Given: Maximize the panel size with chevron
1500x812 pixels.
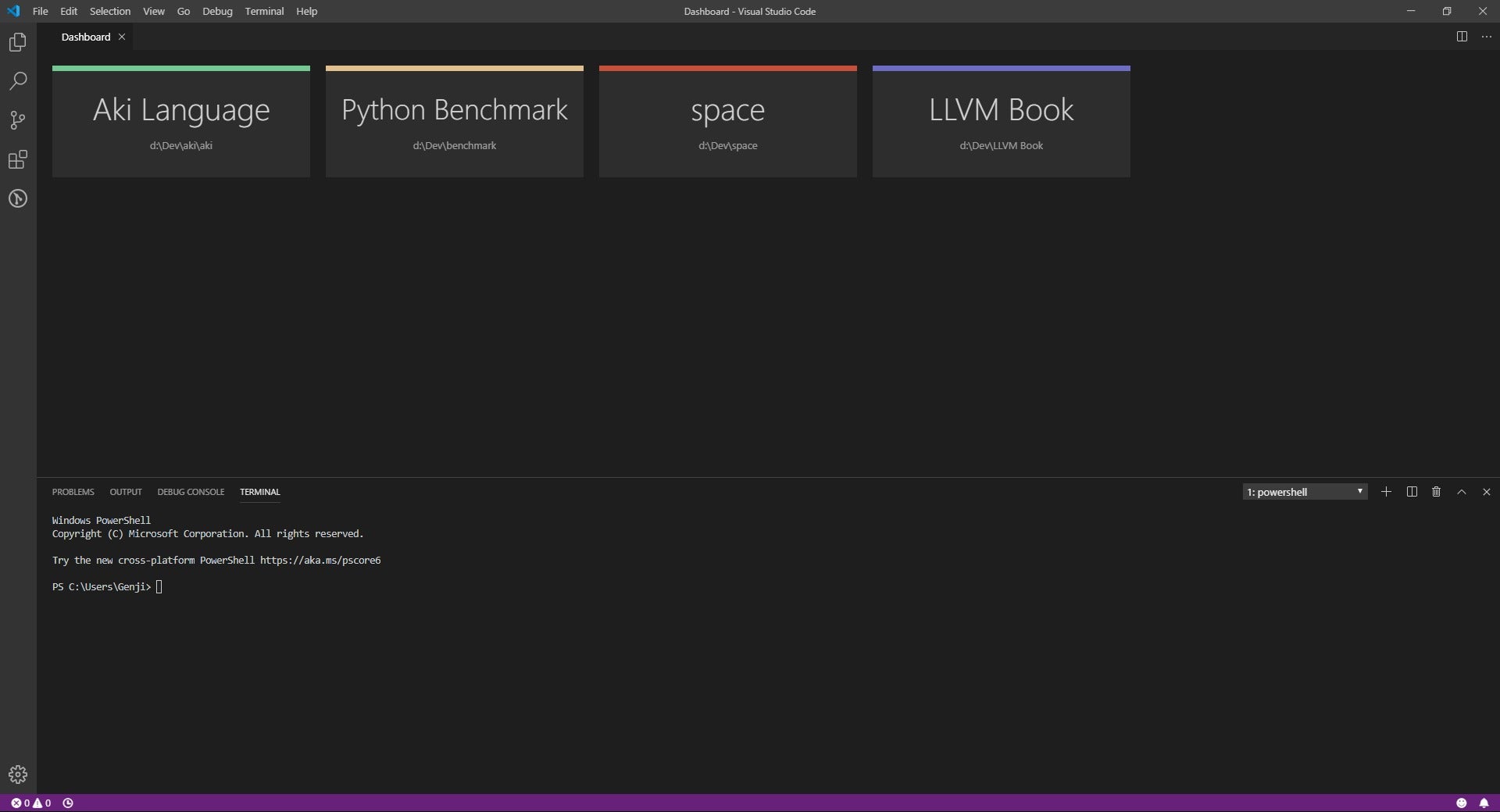Looking at the screenshot, I should (x=1462, y=492).
